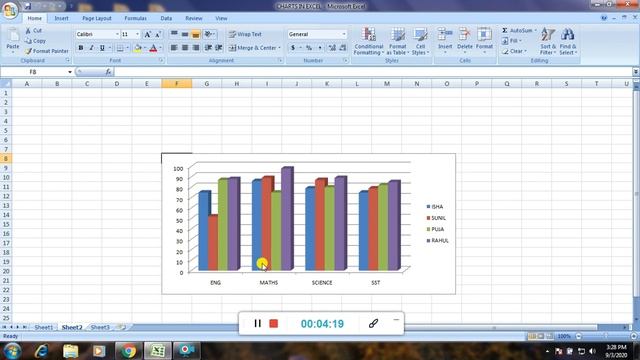Screen dimensions: 640x360
Task: Open Format as Table
Action: (398, 41)
